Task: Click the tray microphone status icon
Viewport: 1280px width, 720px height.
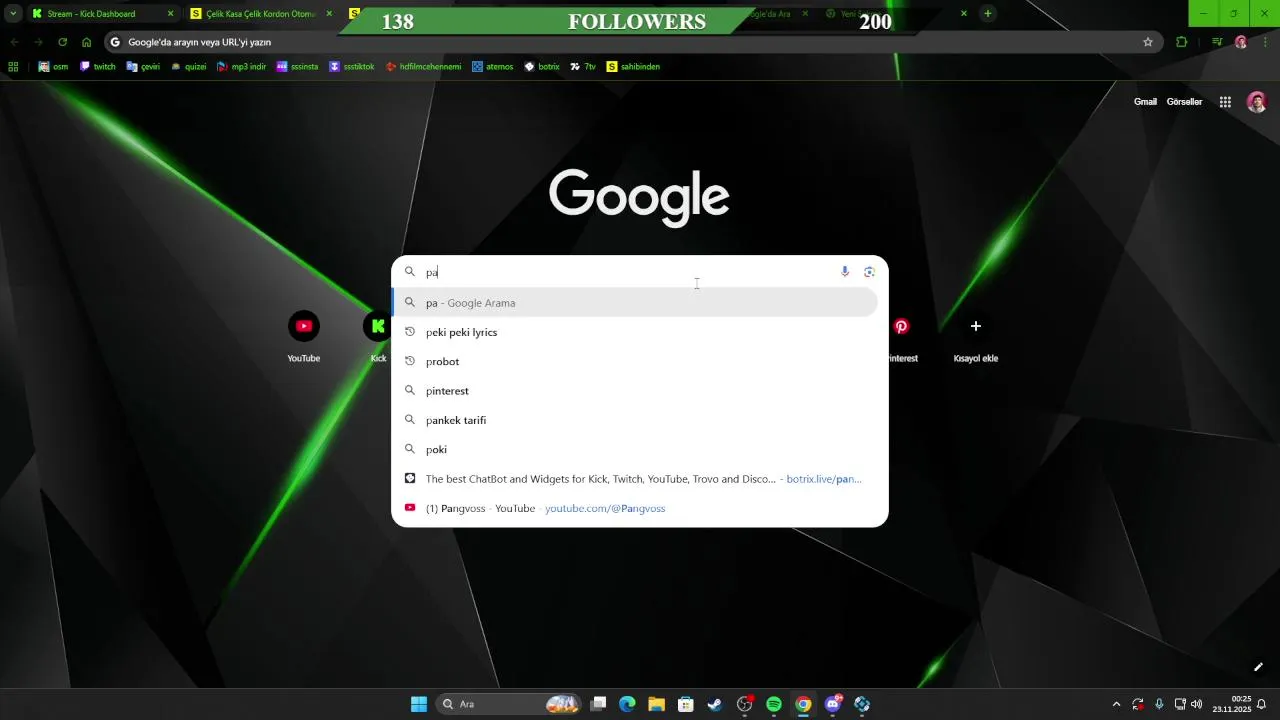Action: click(x=1159, y=704)
